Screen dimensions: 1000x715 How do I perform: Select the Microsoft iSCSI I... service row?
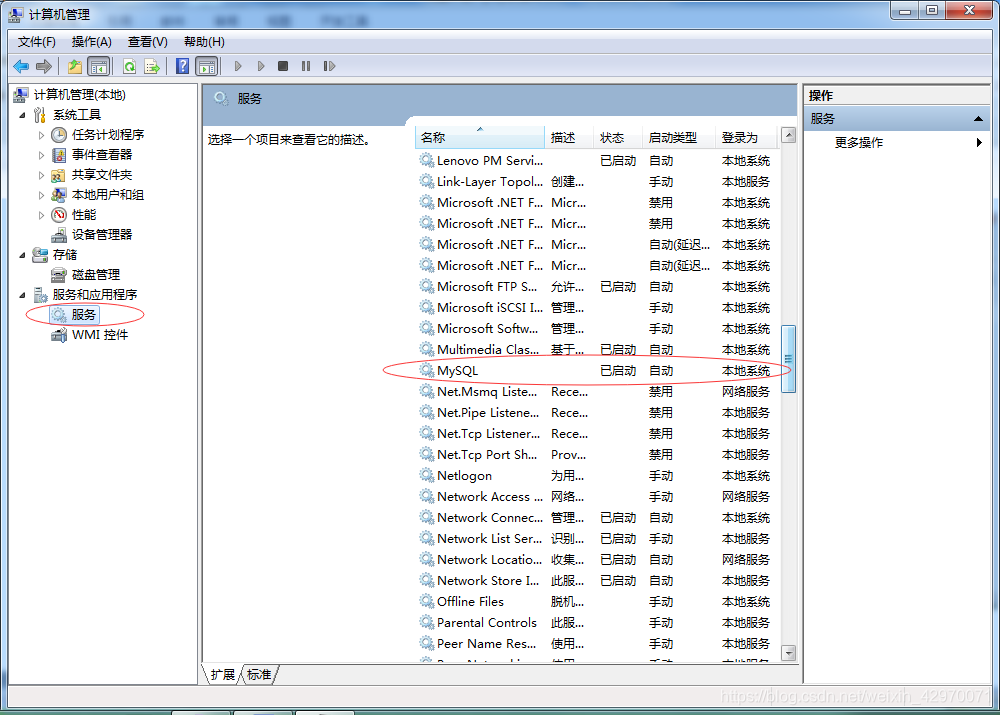598,307
